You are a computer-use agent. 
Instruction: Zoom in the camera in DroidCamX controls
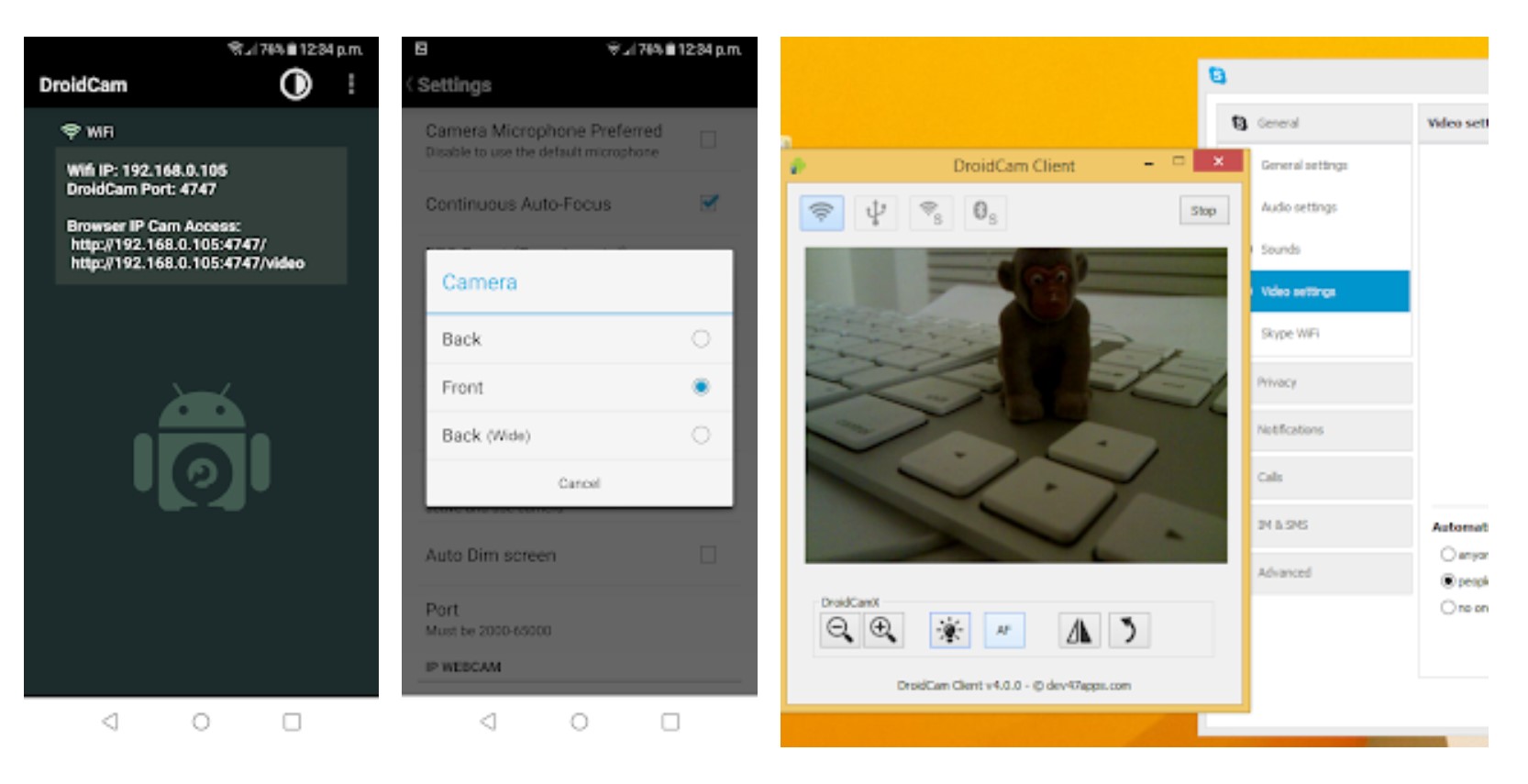point(883,630)
